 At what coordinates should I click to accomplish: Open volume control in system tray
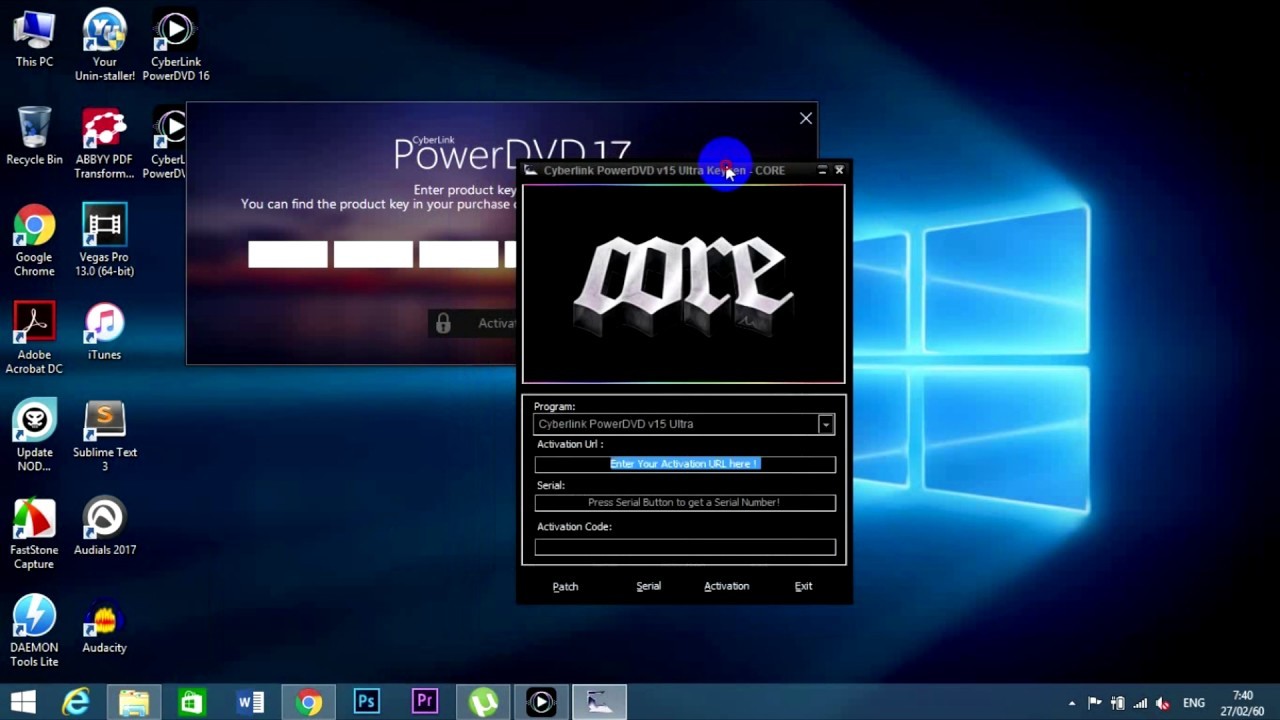point(1162,703)
